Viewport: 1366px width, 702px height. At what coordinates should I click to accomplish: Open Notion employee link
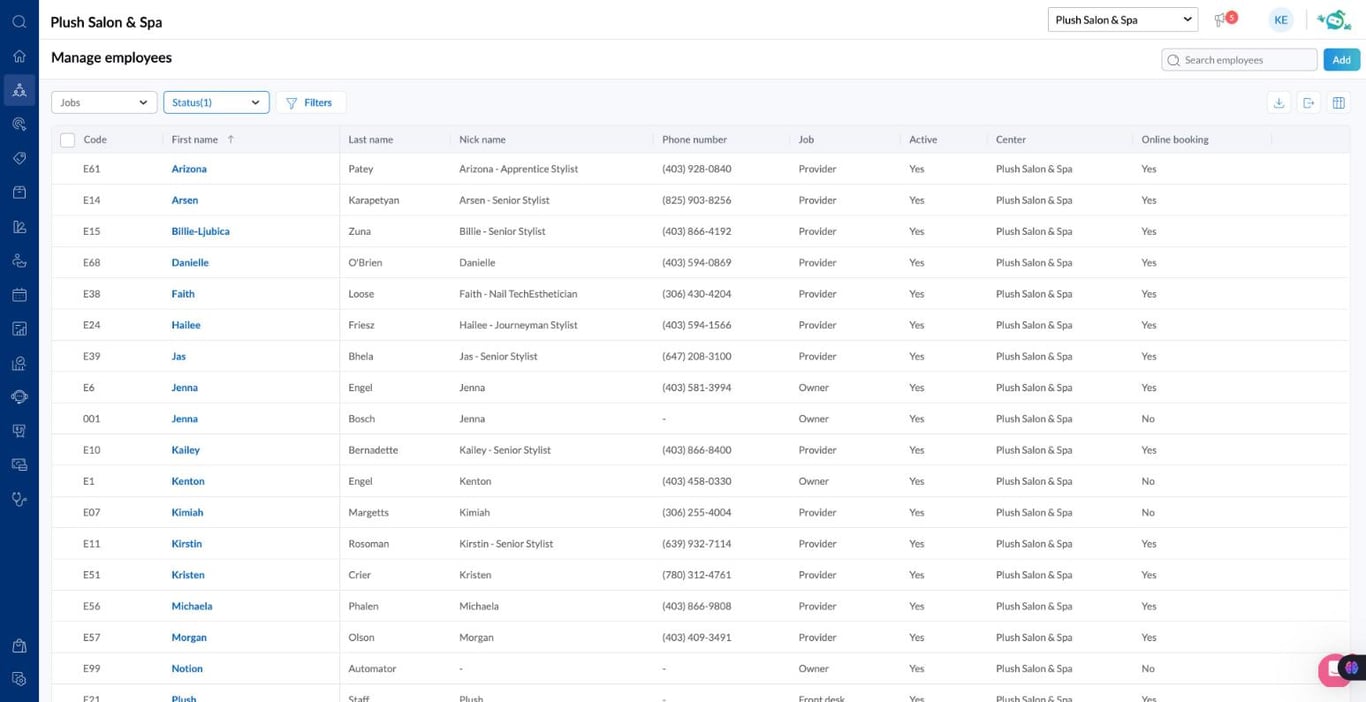point(187,669)
